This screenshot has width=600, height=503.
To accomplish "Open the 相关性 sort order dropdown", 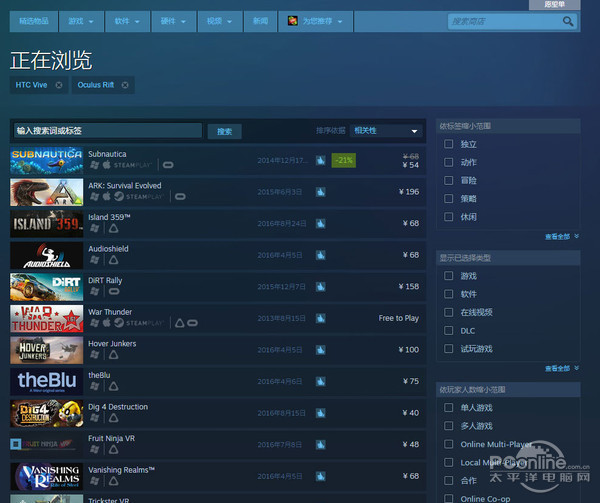I will pos(386,131).
